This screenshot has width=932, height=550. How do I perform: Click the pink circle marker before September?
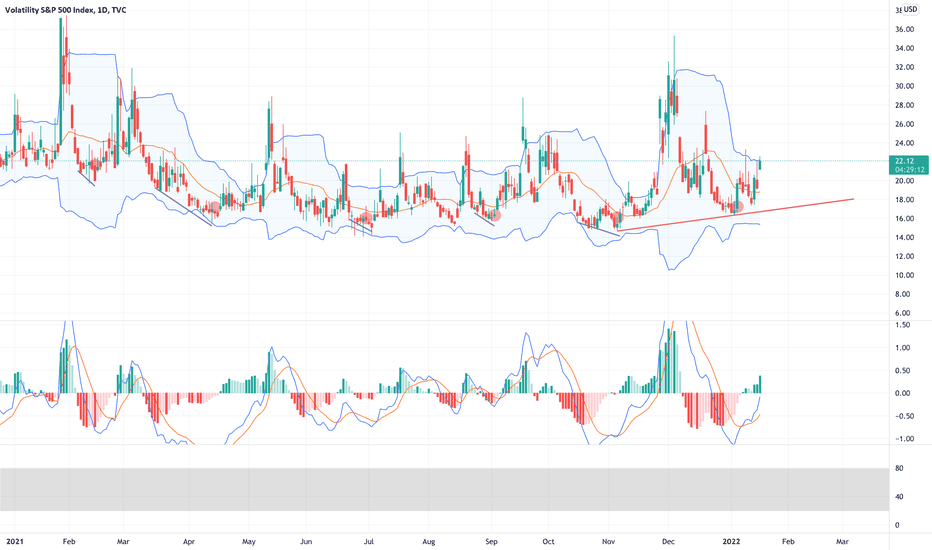coord(495,216)
